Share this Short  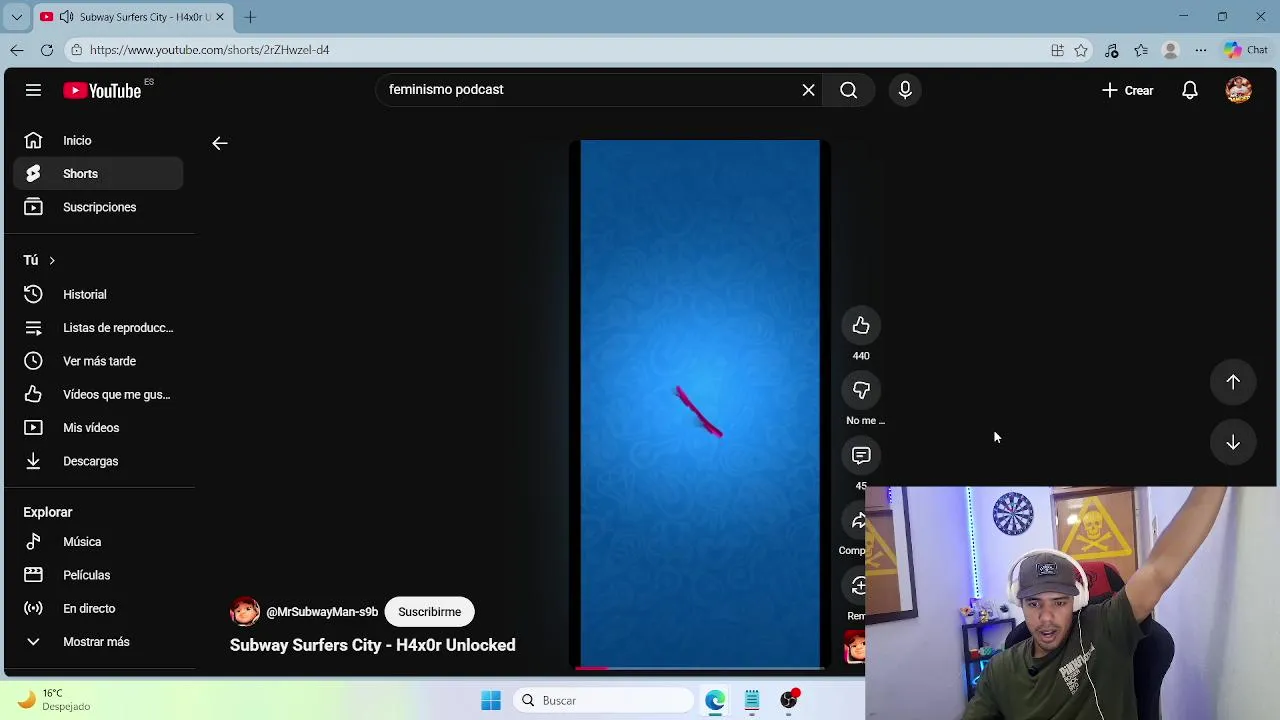tap(857, 521)
